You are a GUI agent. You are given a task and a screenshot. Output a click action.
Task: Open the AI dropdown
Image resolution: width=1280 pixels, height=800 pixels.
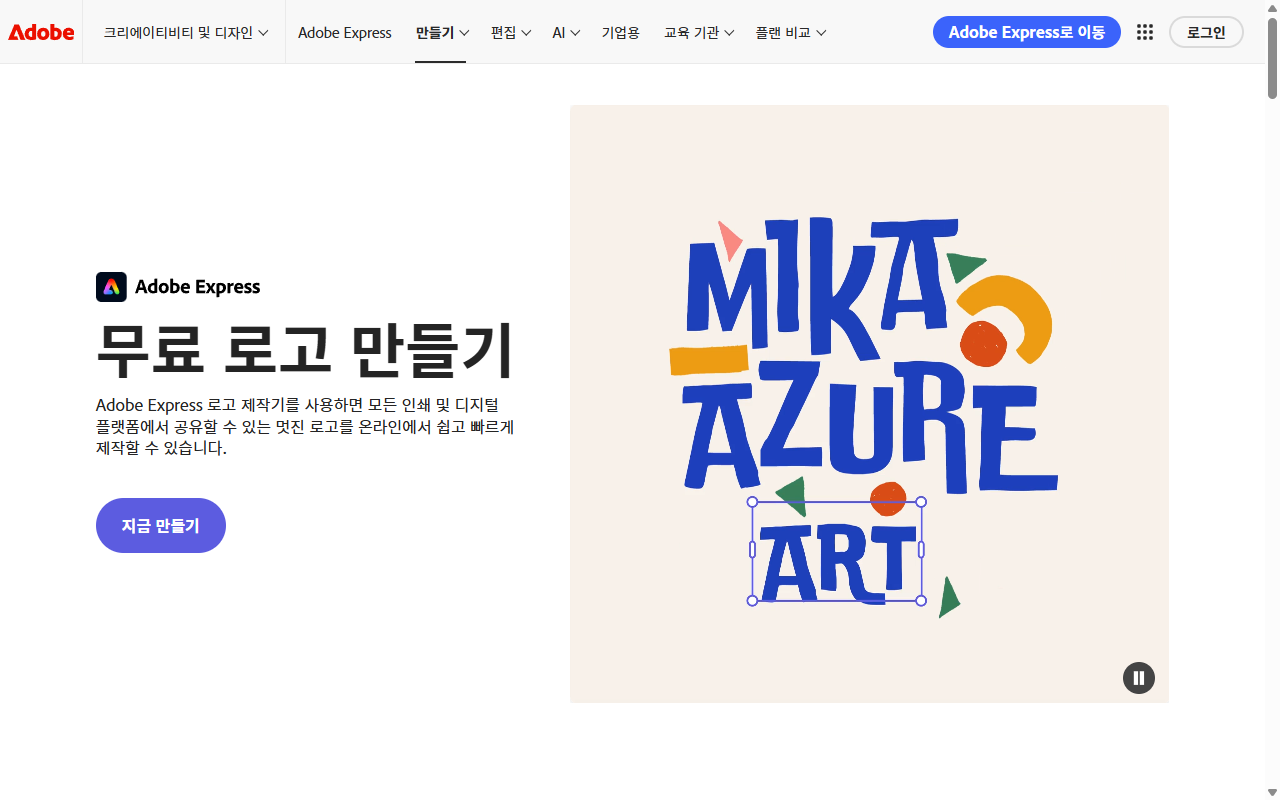pos(565,31)
